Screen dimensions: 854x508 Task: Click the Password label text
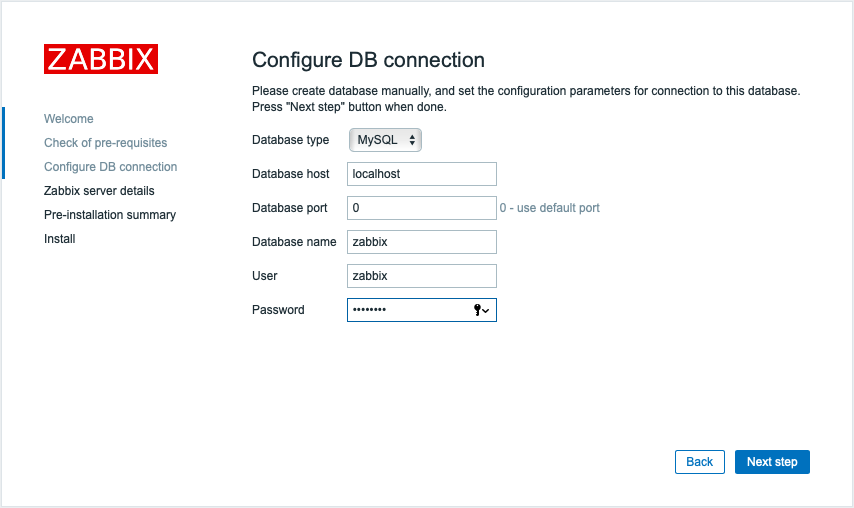click(x=278, y=310)
